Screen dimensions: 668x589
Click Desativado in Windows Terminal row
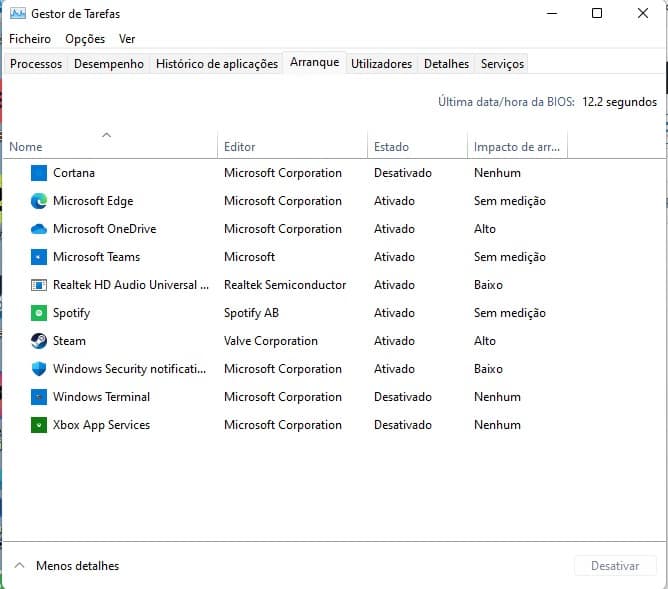click(403, 397)
